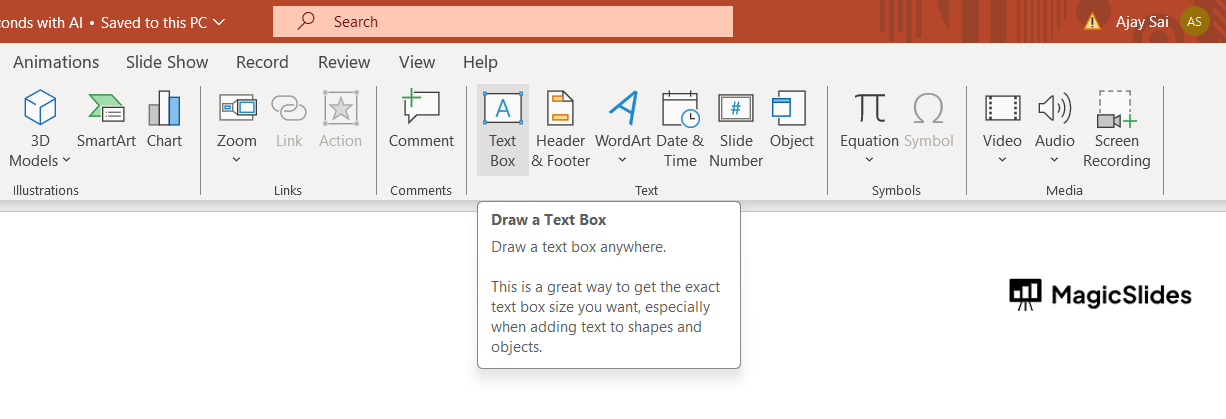
Task: Insert a Chart
Action: coord(164,119)
